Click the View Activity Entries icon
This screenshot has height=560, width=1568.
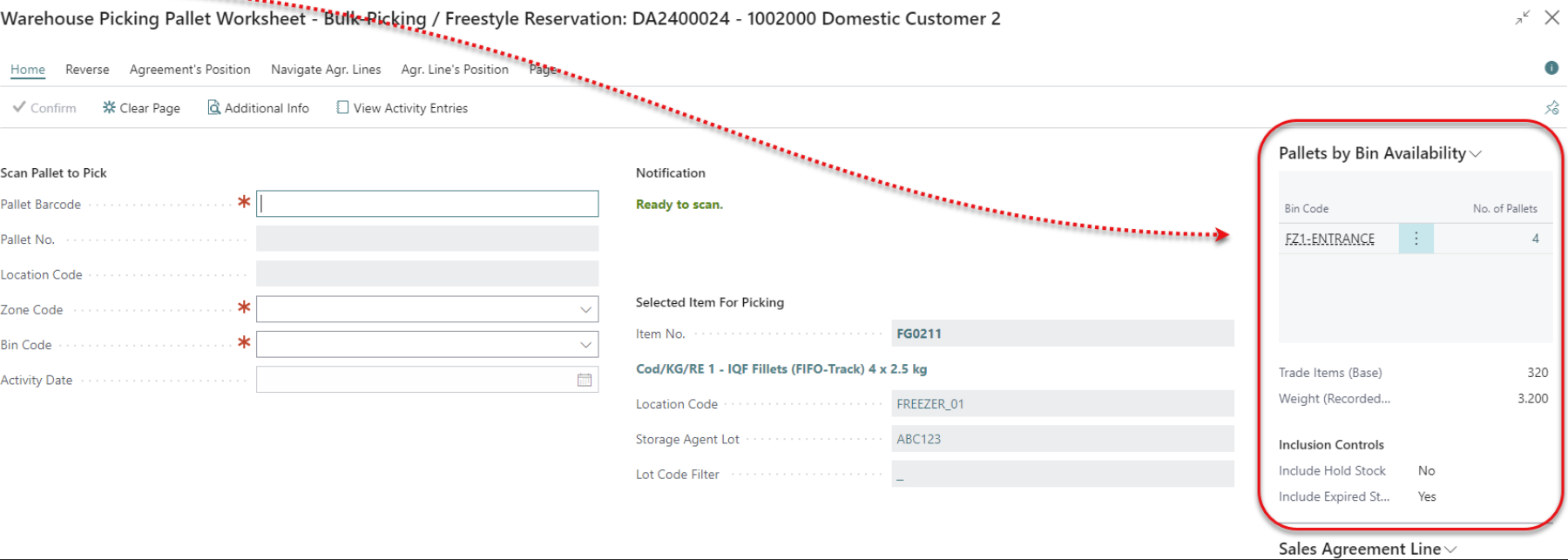(x=342, y=108)
